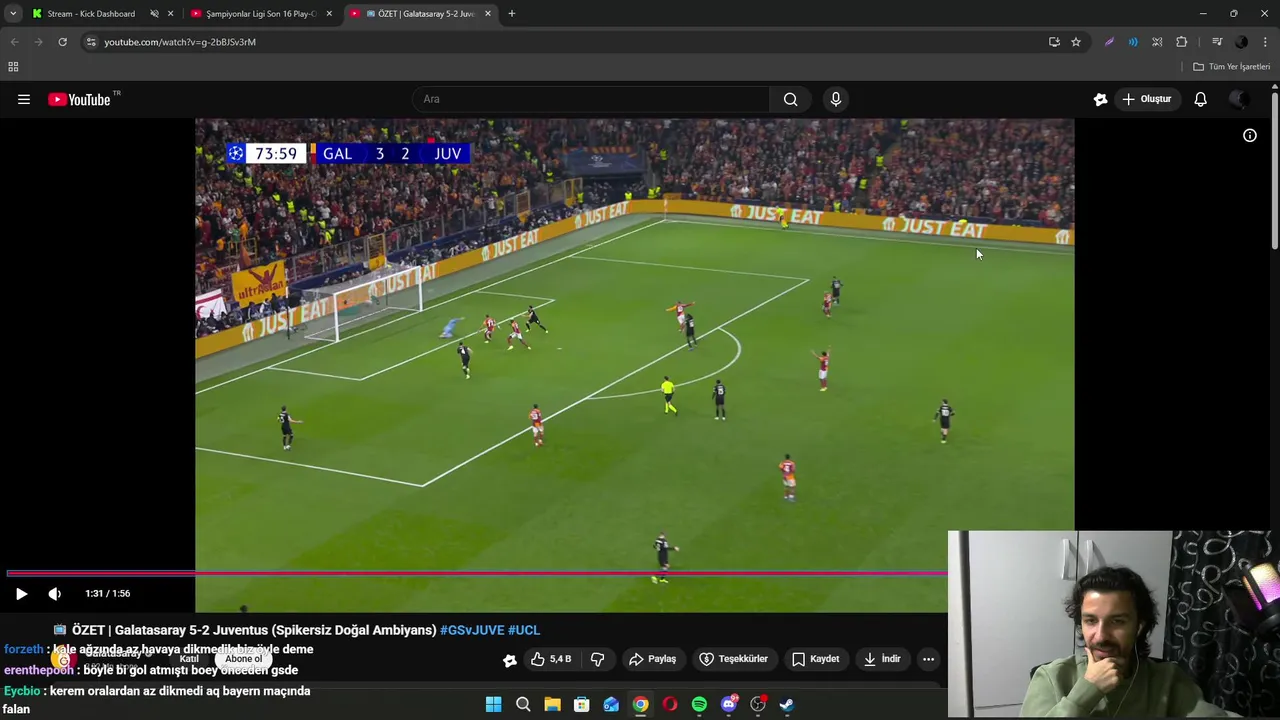Close the Şampiyonlar Ligi tab
This screenshot has width=1280, height=720.
coord(329,14)
